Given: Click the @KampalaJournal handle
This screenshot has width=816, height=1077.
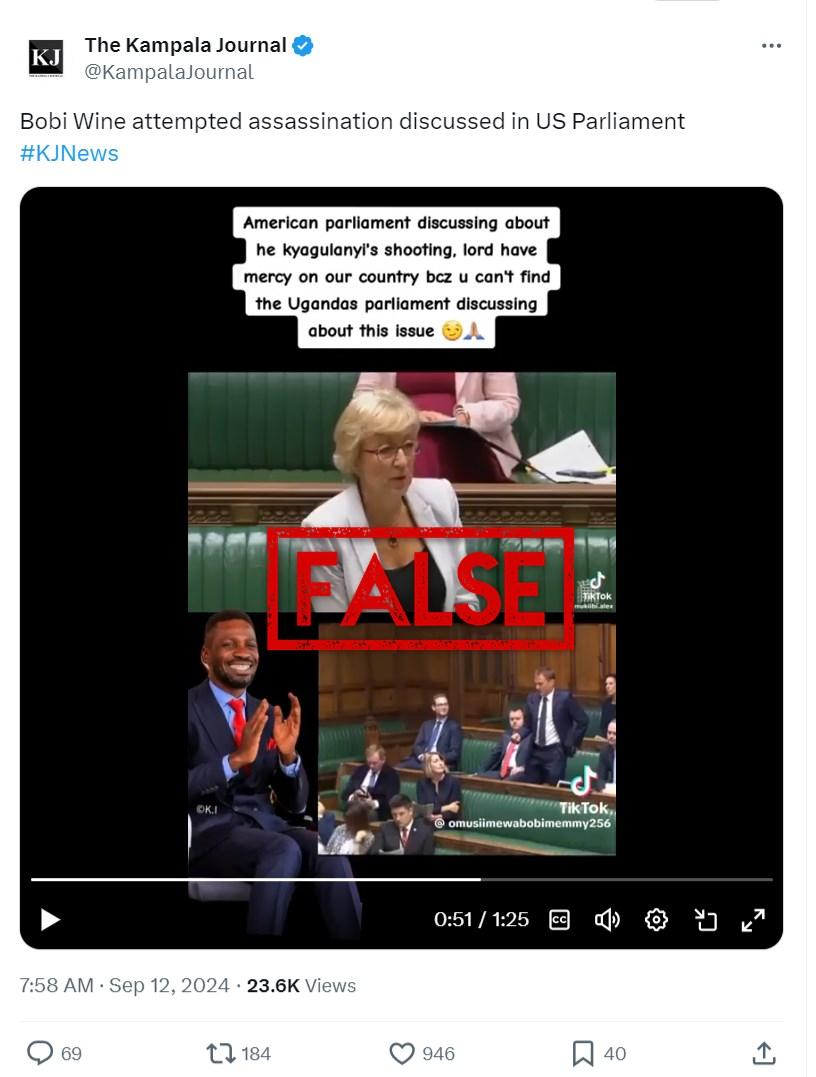Looking at the screenshot, I should point(169,72).
